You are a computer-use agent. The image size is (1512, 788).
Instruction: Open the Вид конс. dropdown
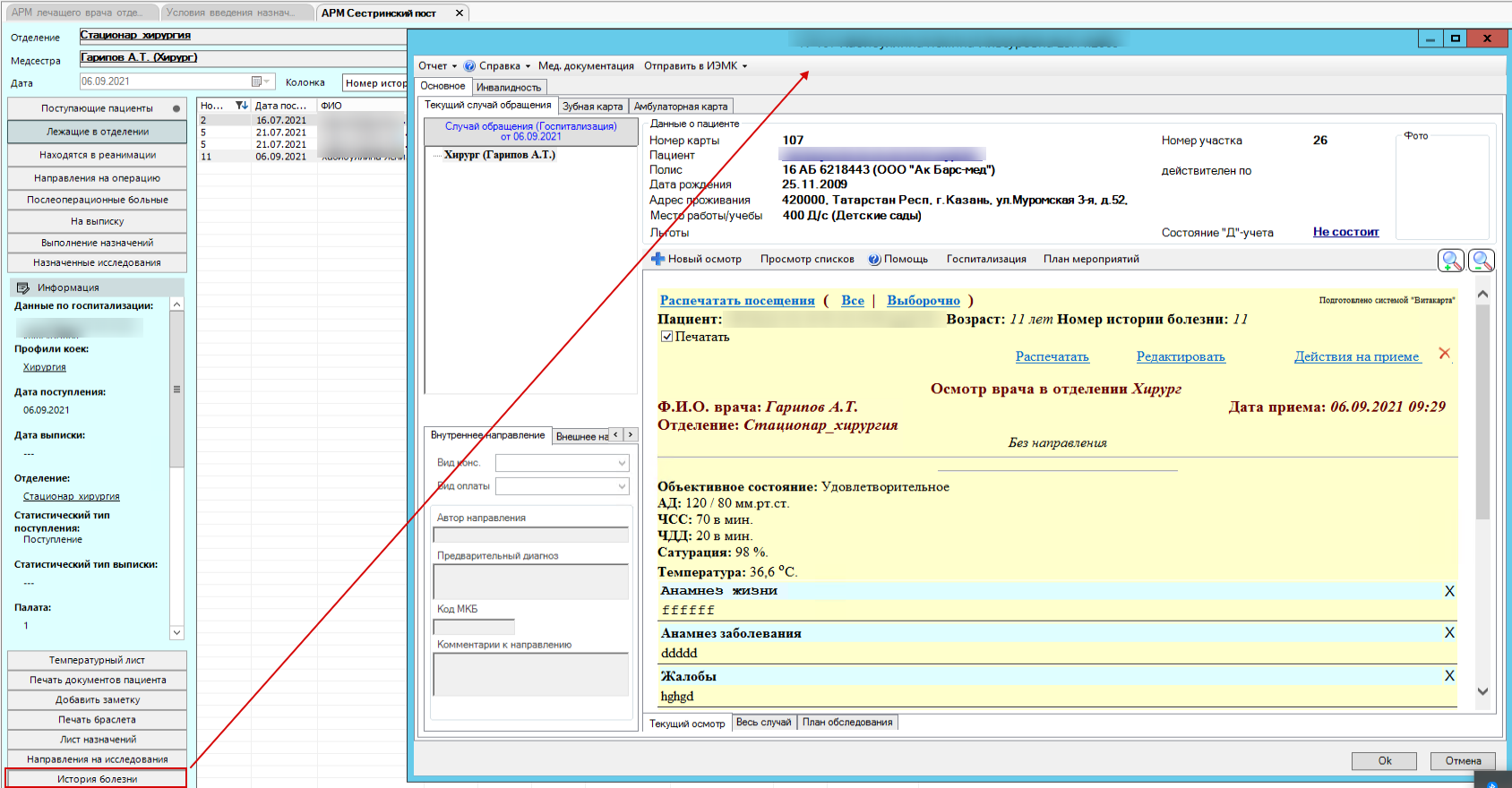coord(622,463)
